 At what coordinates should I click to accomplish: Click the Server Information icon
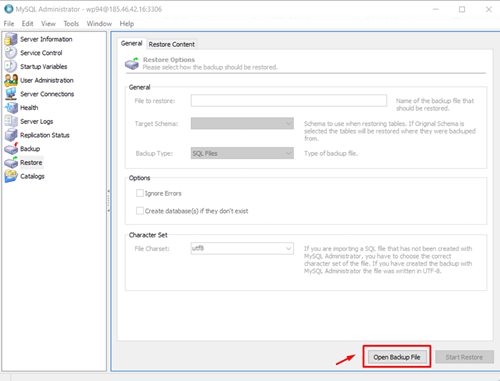(x=11, y=39)
